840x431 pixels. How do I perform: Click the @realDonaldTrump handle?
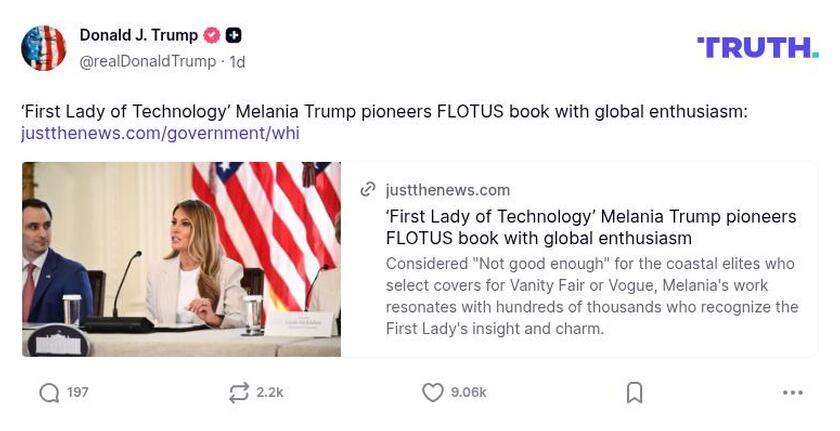tap(148, 61)
